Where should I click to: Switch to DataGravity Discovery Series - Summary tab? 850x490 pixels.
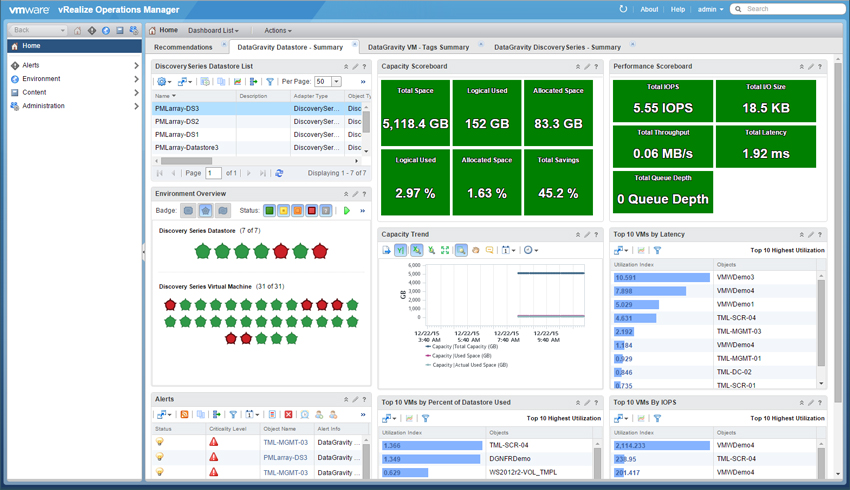point(557,47)
